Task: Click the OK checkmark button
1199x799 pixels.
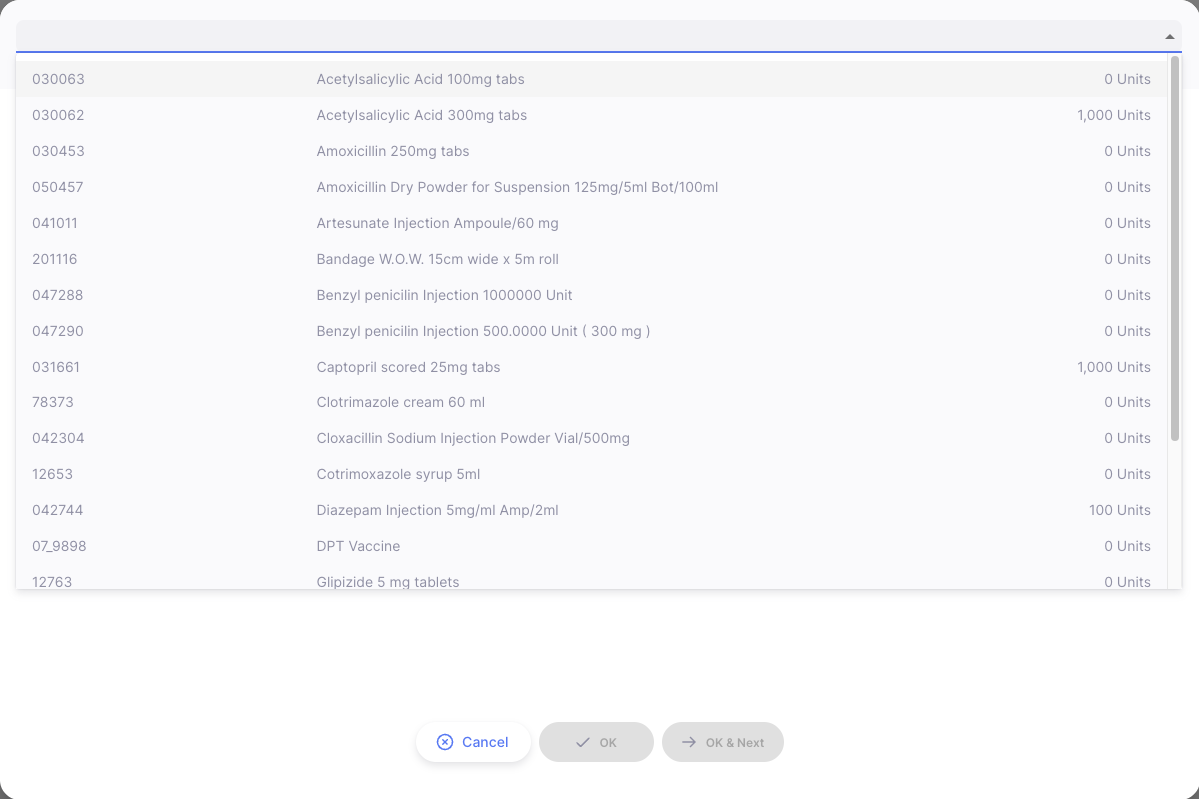Action: (x=596, y=742)
